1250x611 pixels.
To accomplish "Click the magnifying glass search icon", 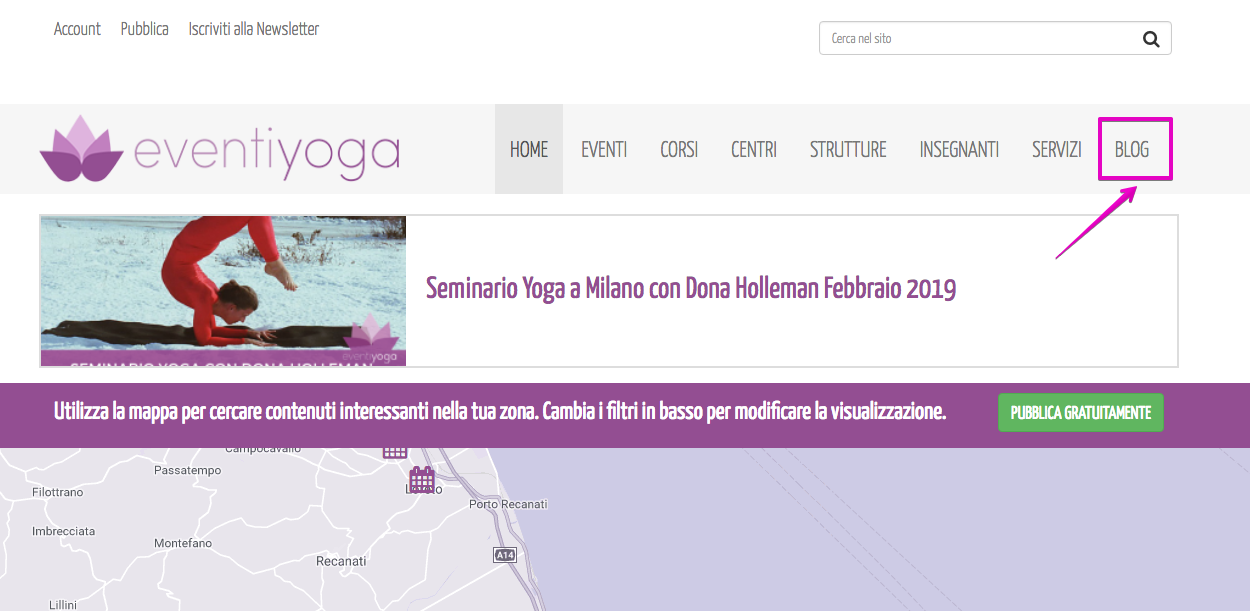I will click(1150, 39).
